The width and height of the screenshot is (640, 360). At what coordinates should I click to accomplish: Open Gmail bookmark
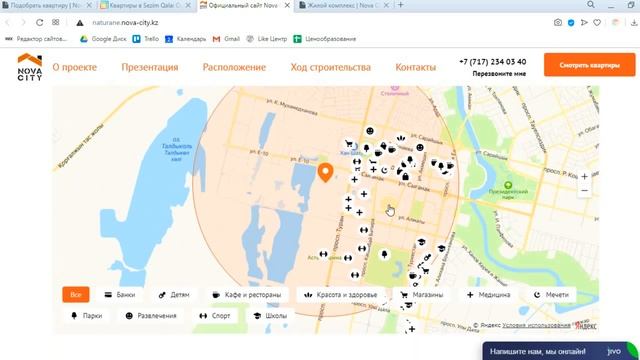[x=227, y=39]
